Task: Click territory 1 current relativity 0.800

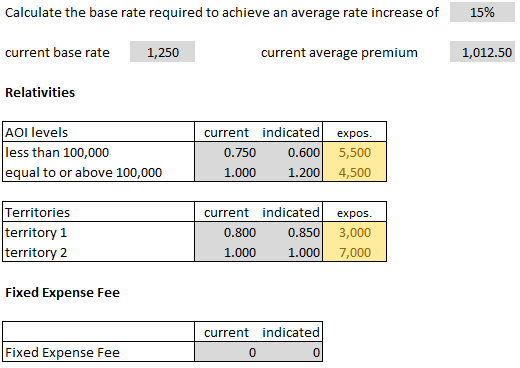Action: pyautogui.click(x=227, y=232)
